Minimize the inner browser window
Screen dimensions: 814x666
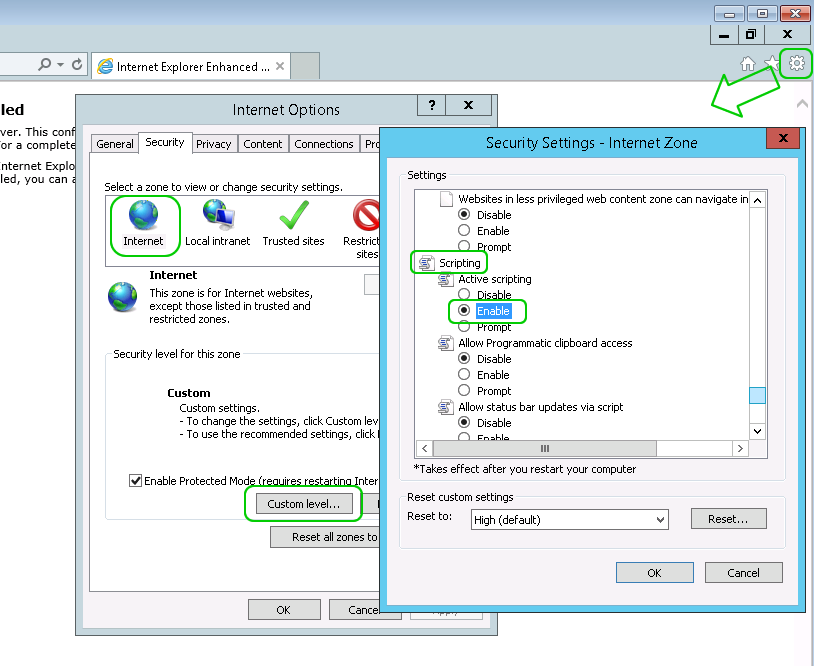pos(724,35)
